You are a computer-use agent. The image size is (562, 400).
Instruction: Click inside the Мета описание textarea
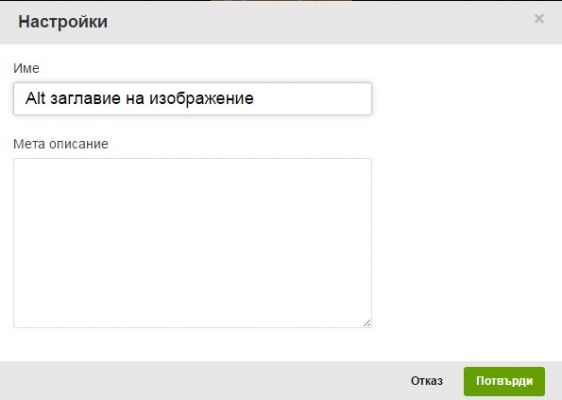pyautogui.click(x=192, y=243)
